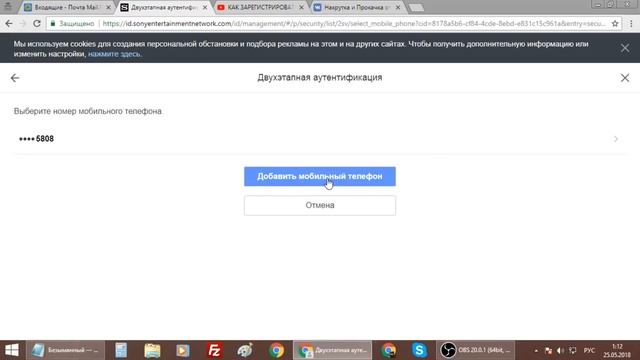Open the media player taskbar icon
Image resolution: width=640 pixels, height=360 pixels.
[x=183, y=350]
